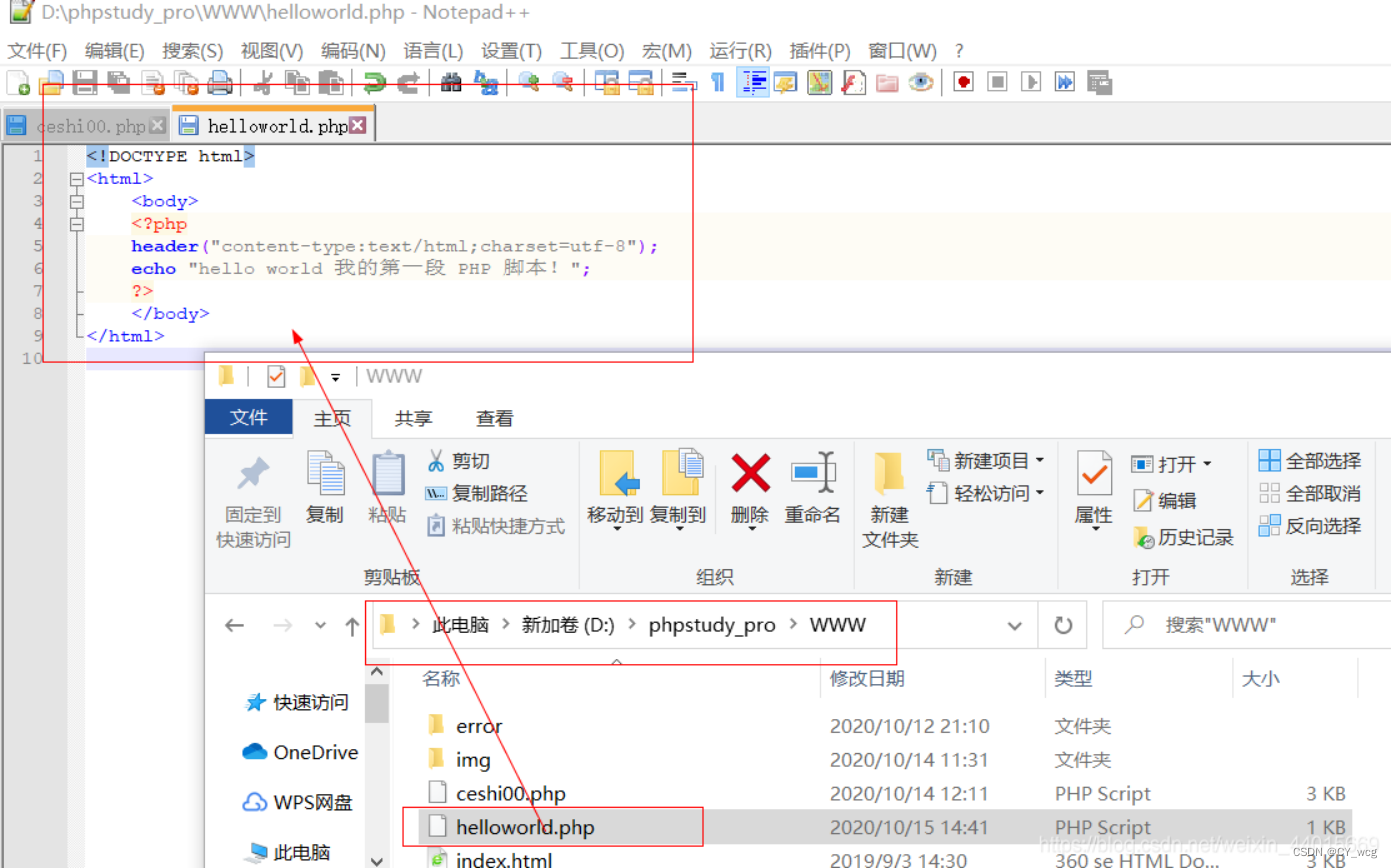Collapse the html fold marker on line 2

coord(76,179)
